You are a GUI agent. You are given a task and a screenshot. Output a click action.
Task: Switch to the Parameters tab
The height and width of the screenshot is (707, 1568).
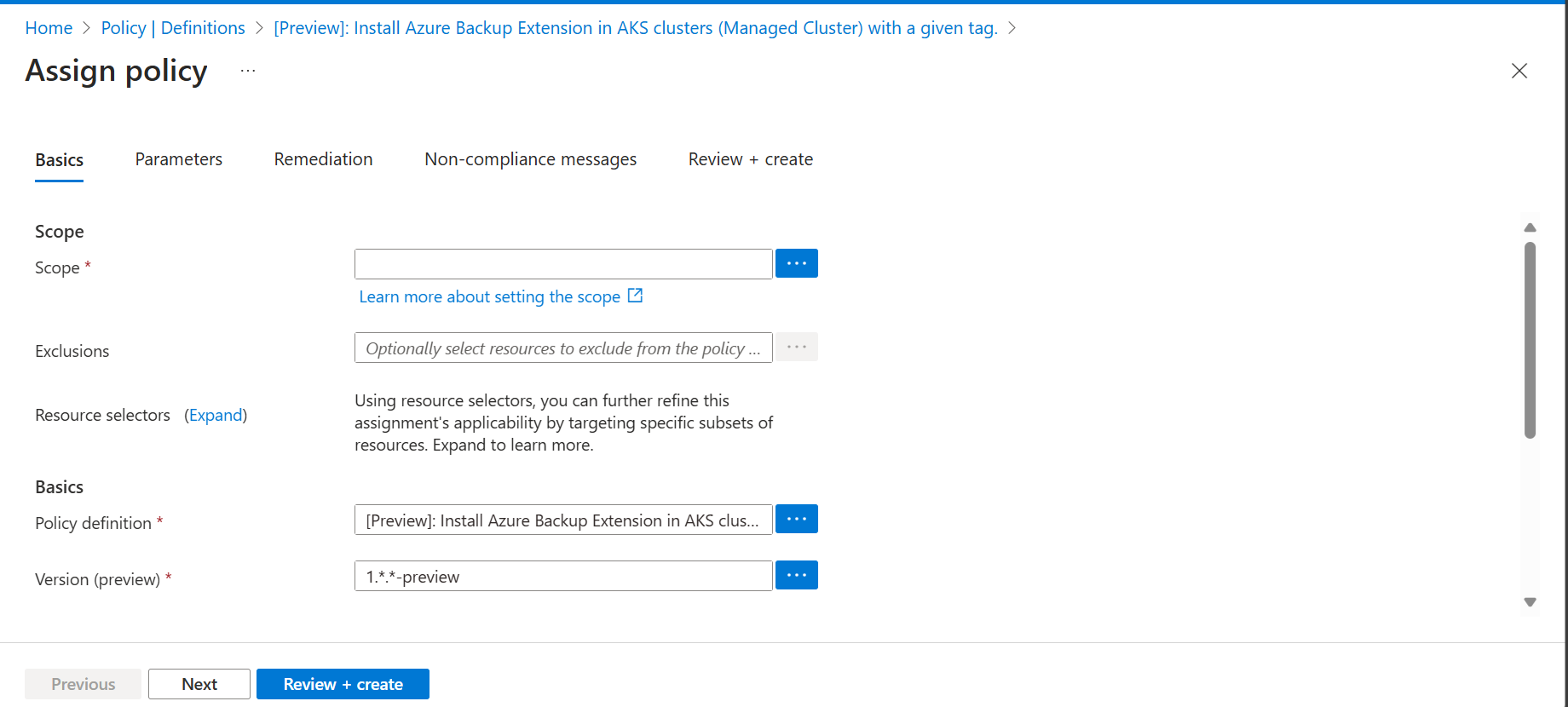(178, 159)
